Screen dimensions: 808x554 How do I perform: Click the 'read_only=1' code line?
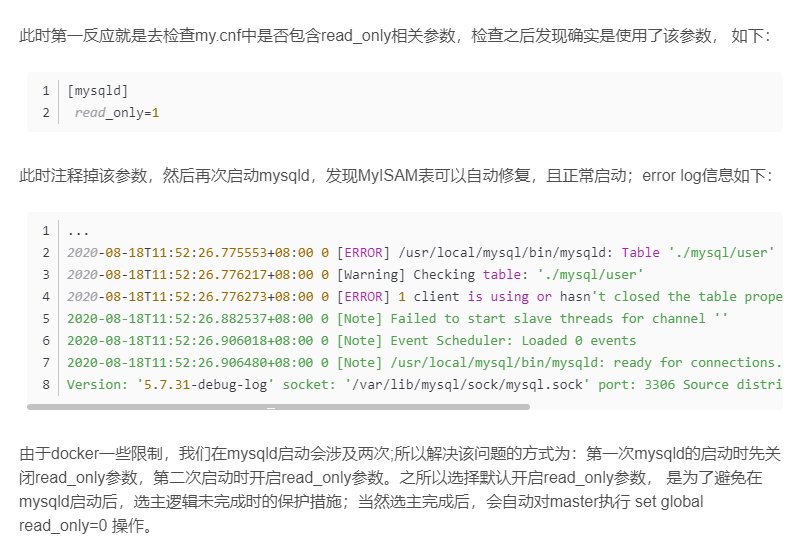[x=117, y=113]
